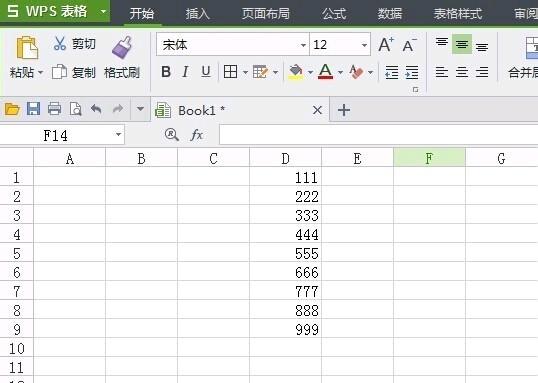The image size is (538, 383).
Task: Open the Name Box dropdown
Action: click(x=118, y=135)
